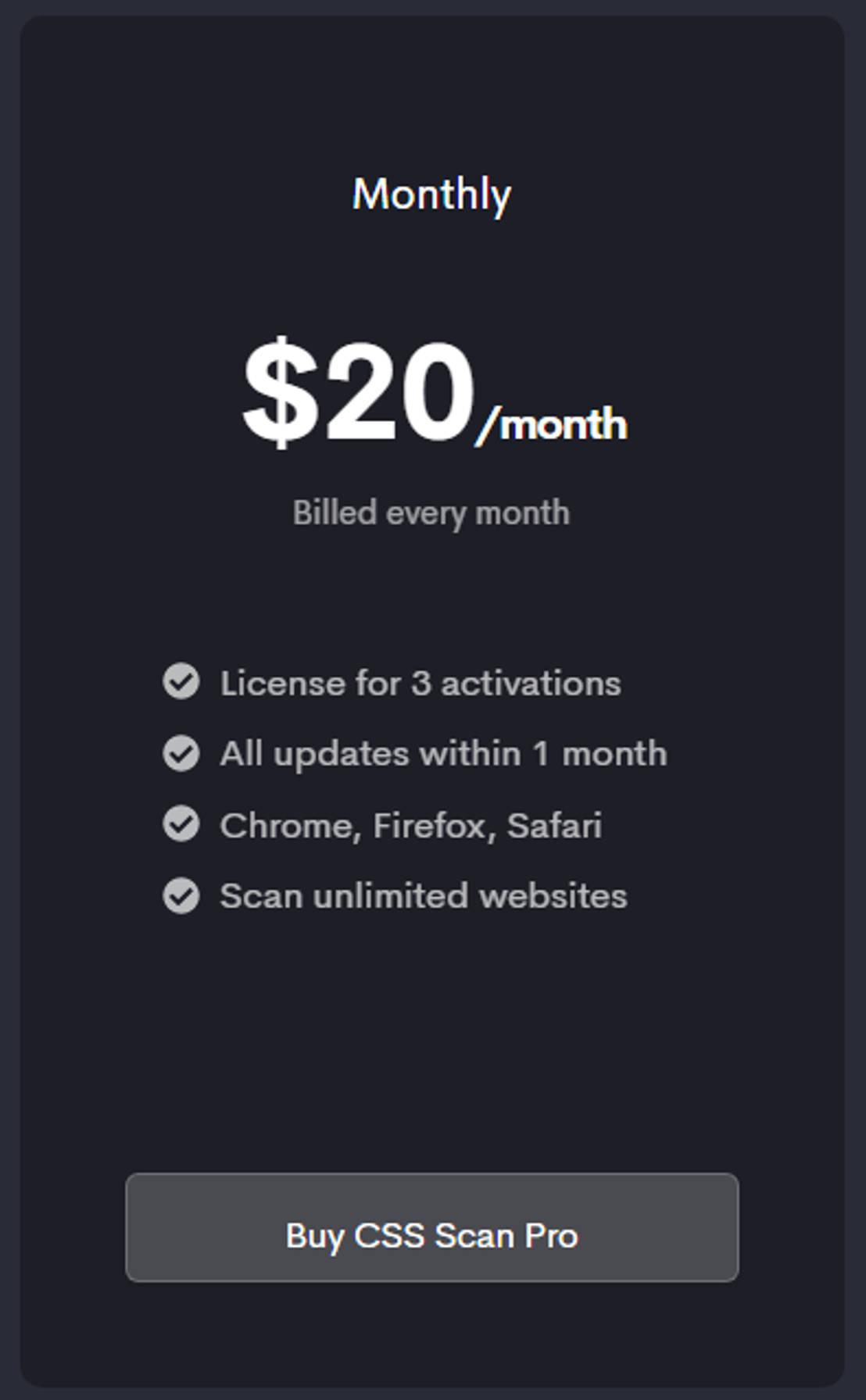The image size is (866, 1400).
Task: Click the Billed every month subtitle
Action: pyautogui.click(x=431, y=513)
